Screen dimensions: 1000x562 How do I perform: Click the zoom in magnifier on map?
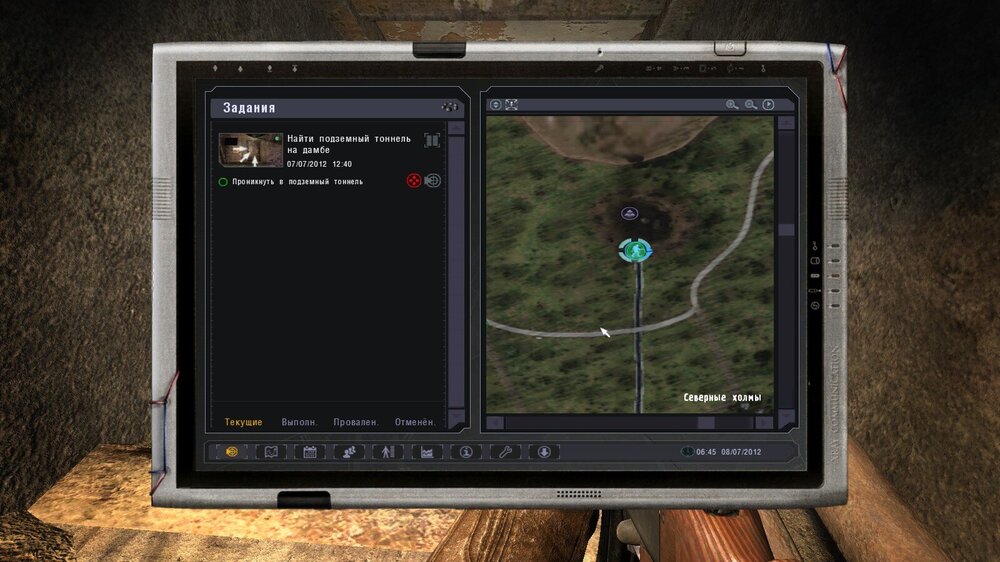pyautogui.click(x=732, y=105)
